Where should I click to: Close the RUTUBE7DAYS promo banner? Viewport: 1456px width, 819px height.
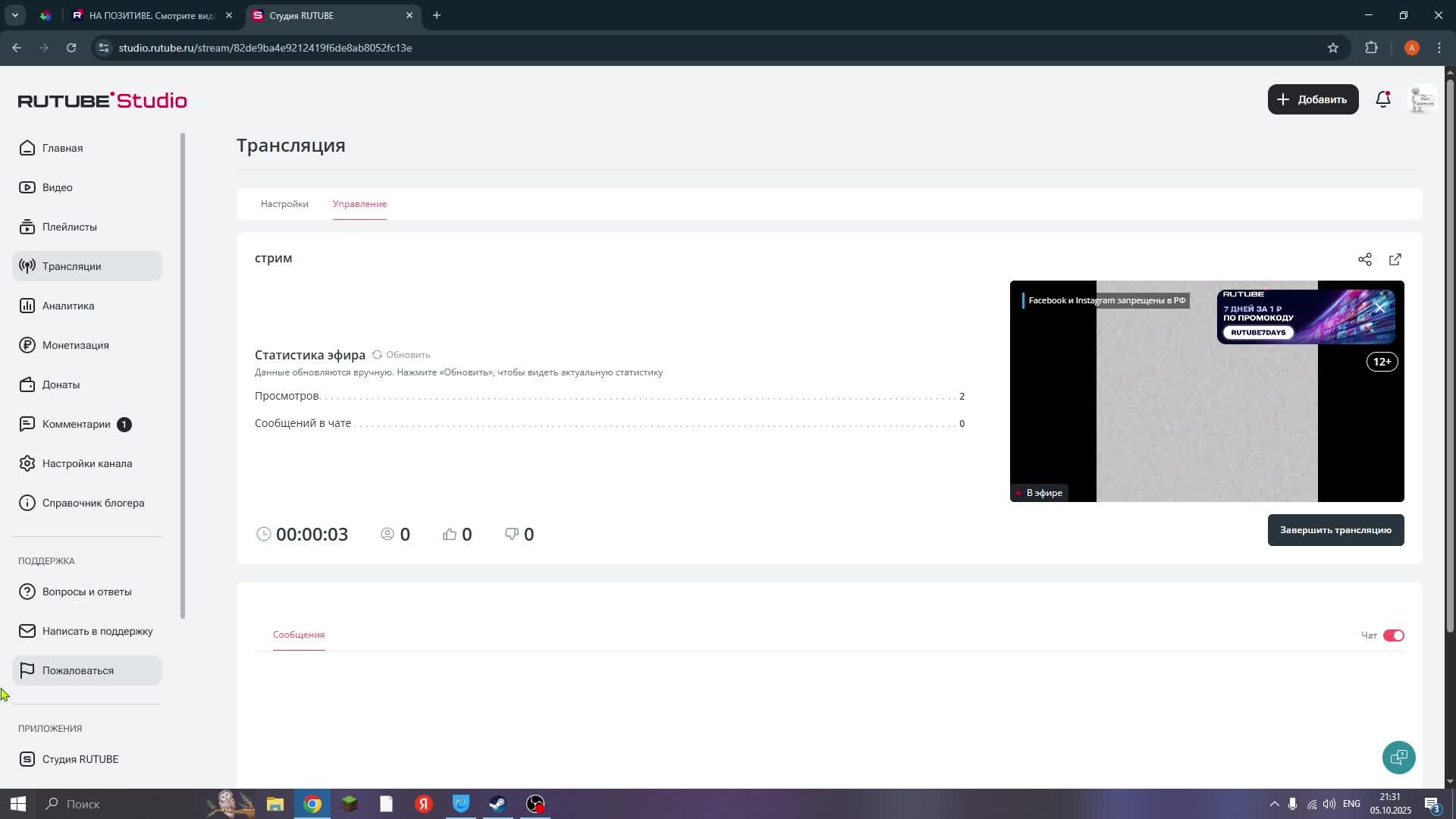(1379, 307)
